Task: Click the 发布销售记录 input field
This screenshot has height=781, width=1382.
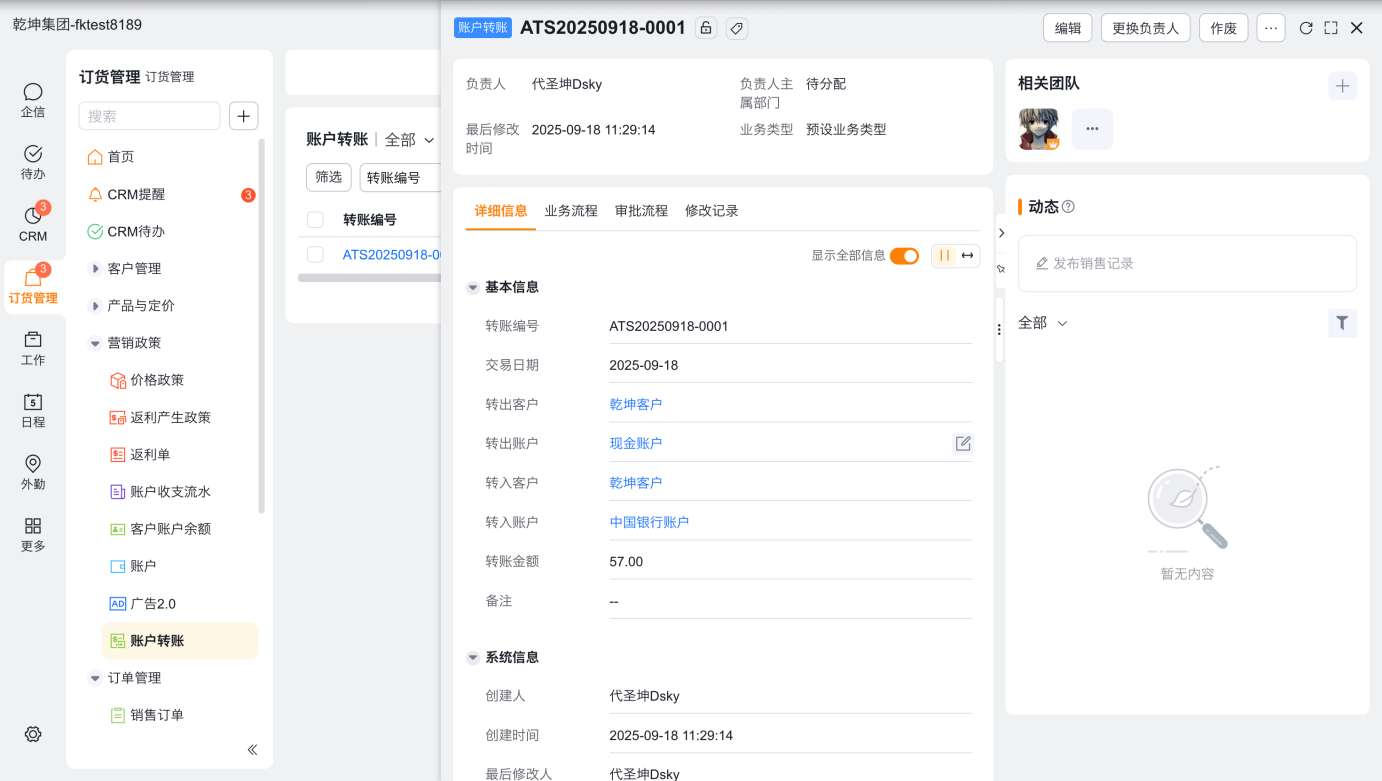Action: pyautogui.click(x=1187, y=264)
